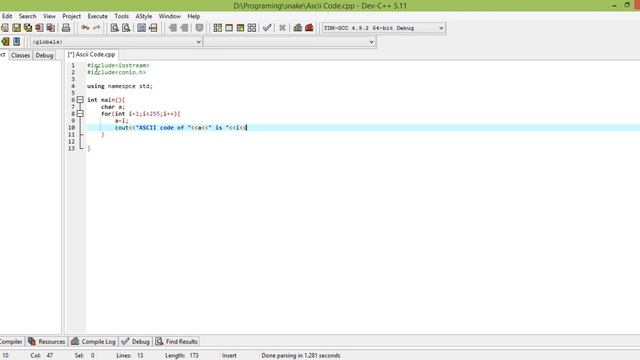The width and height of the screenshot is (640, 360).
Task: Click the red Delete profiling information icon
Action: (309, 28)
